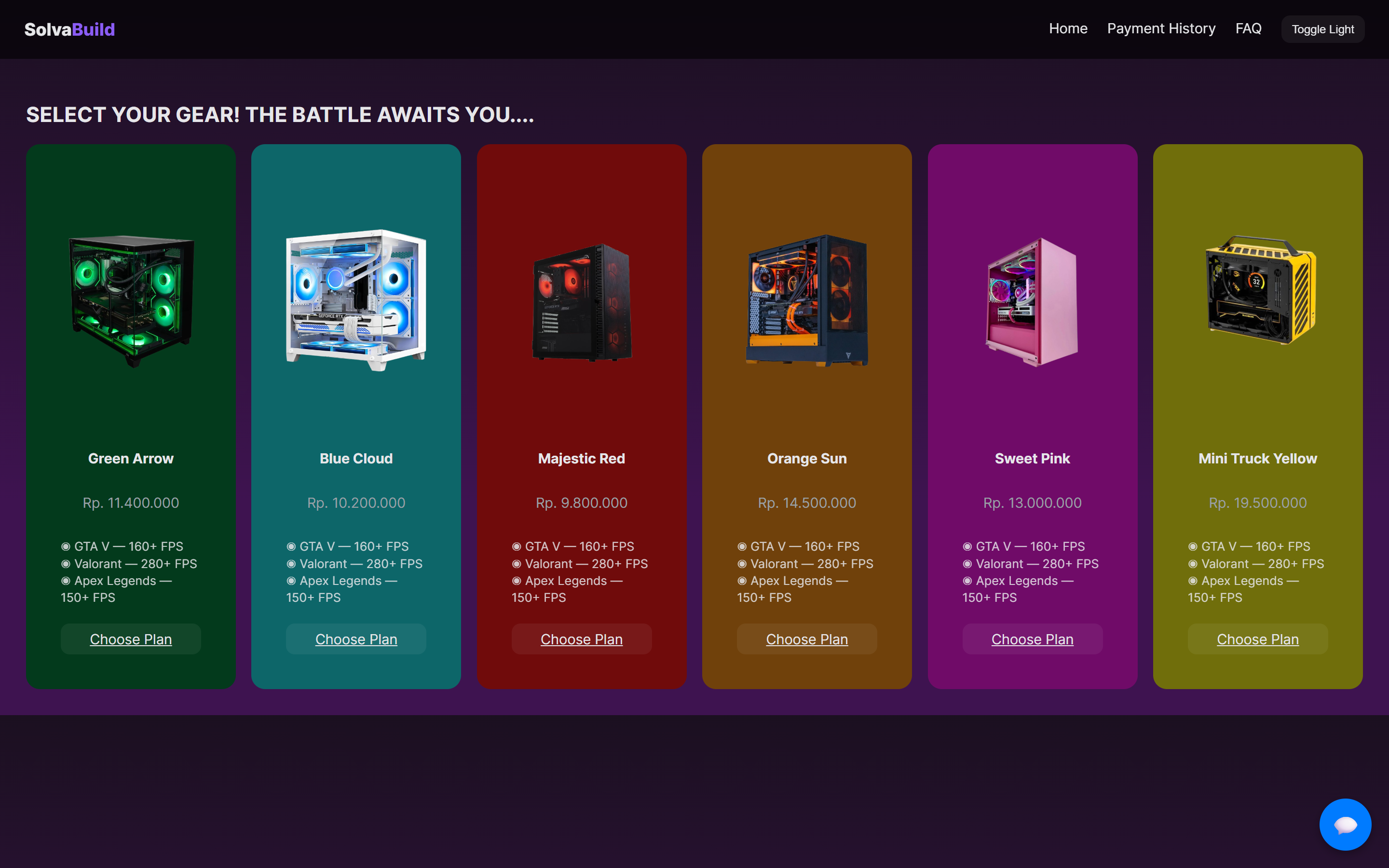Open Payment History page

pos(1160,29)
